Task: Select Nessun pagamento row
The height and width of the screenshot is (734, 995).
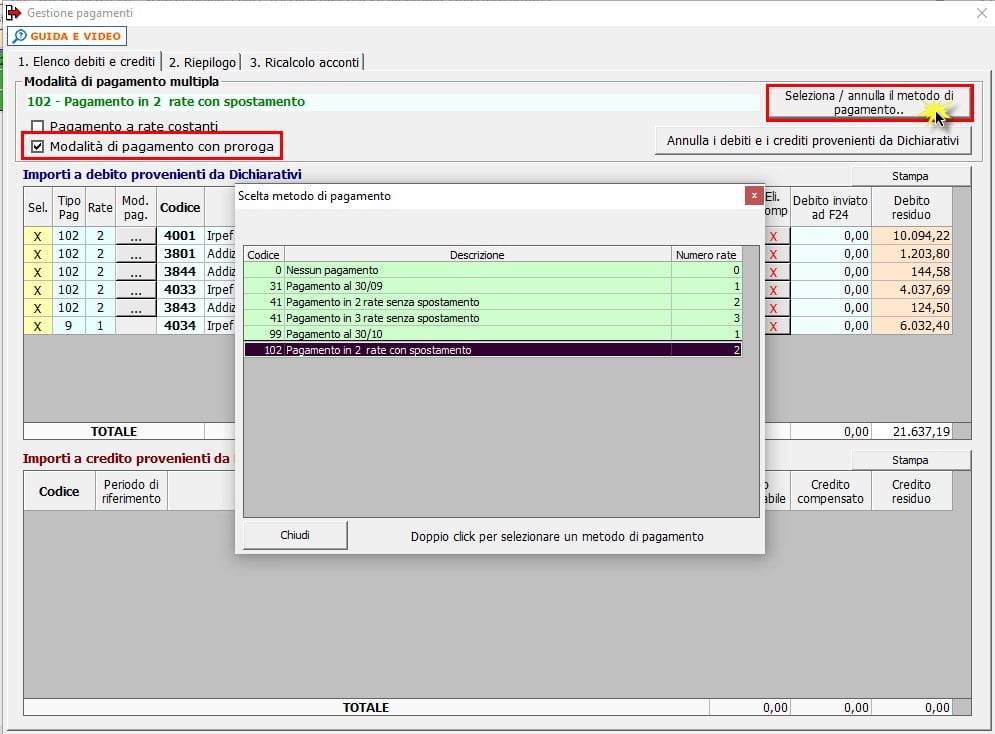Action: pyautogui.click(x=492, y=270)
